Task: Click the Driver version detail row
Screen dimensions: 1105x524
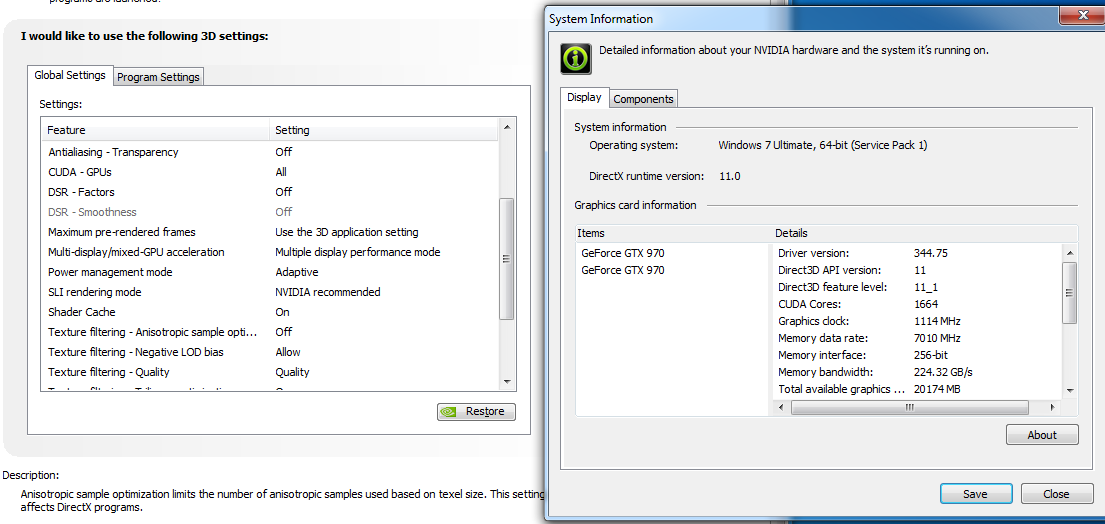Action: click(917, 253)
